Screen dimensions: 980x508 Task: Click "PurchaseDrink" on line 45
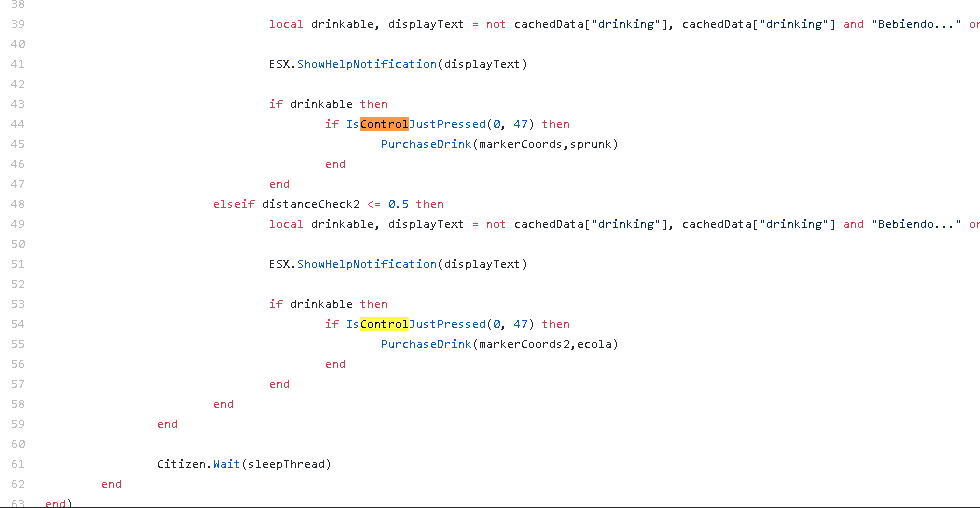click(426, 144)
